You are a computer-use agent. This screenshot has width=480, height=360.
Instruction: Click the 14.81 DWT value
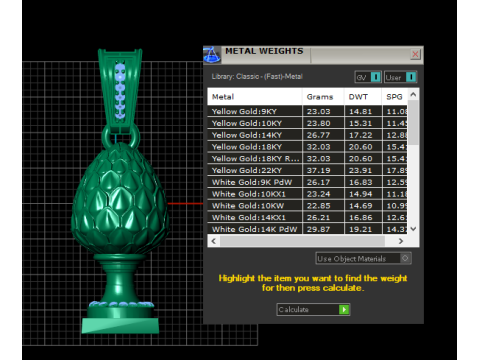360,111
